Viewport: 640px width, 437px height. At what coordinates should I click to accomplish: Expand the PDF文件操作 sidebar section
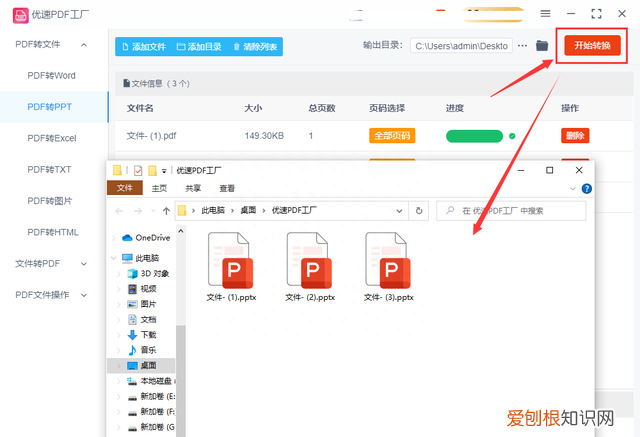tap(84, 295)
